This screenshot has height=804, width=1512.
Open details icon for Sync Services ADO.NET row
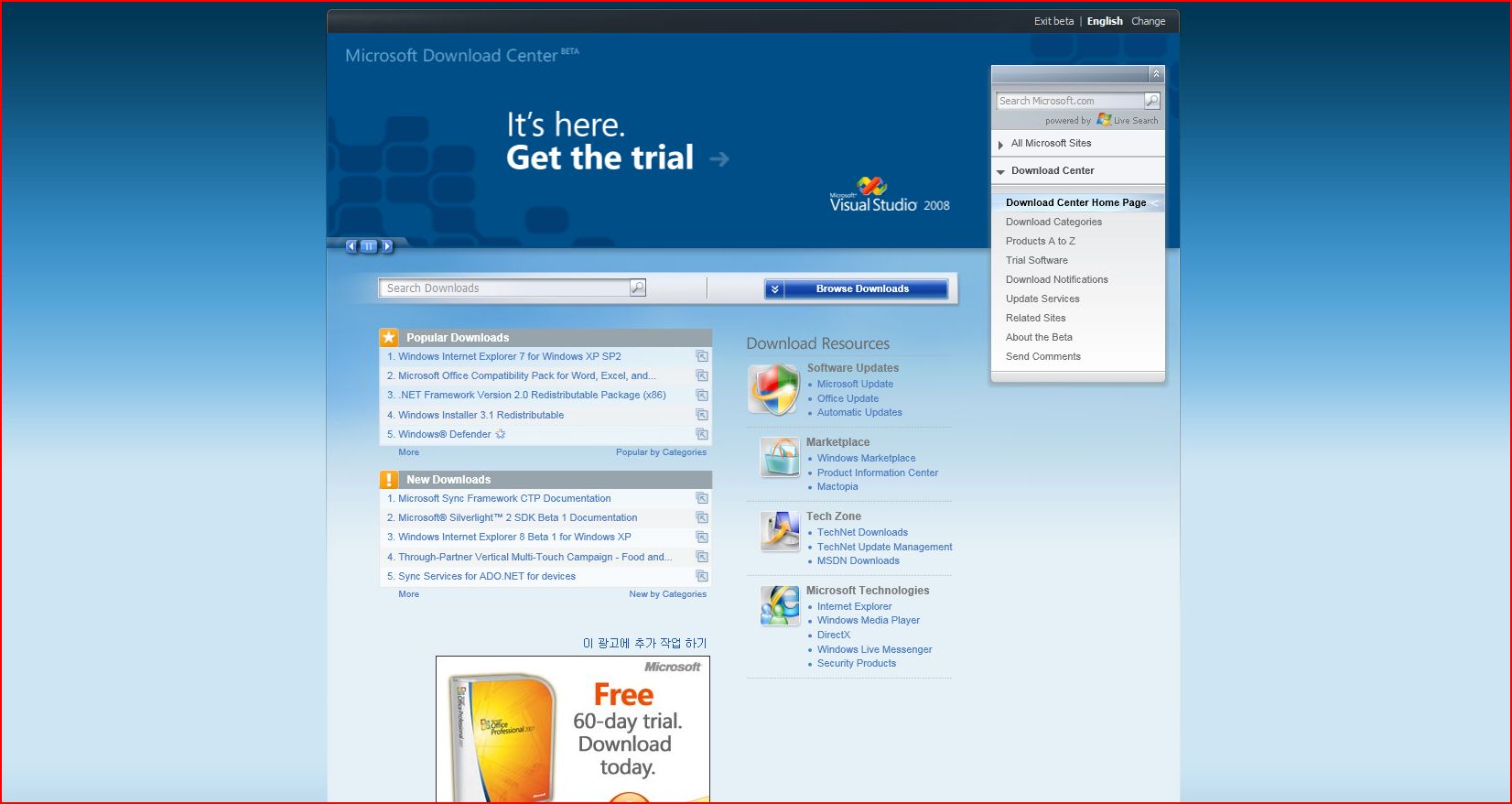(x=702, y=576)
